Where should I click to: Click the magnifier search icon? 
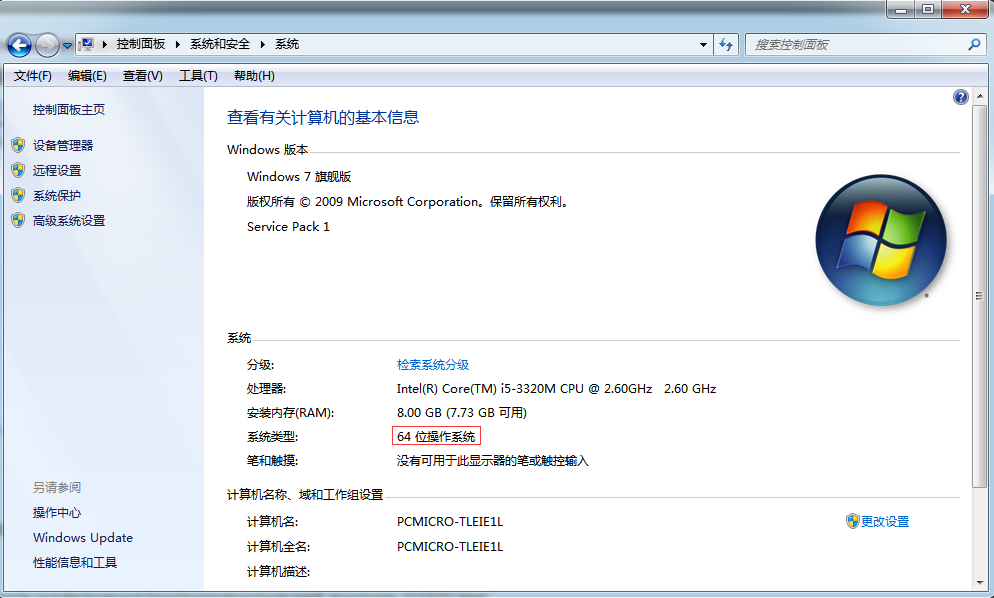pos(974,44)
